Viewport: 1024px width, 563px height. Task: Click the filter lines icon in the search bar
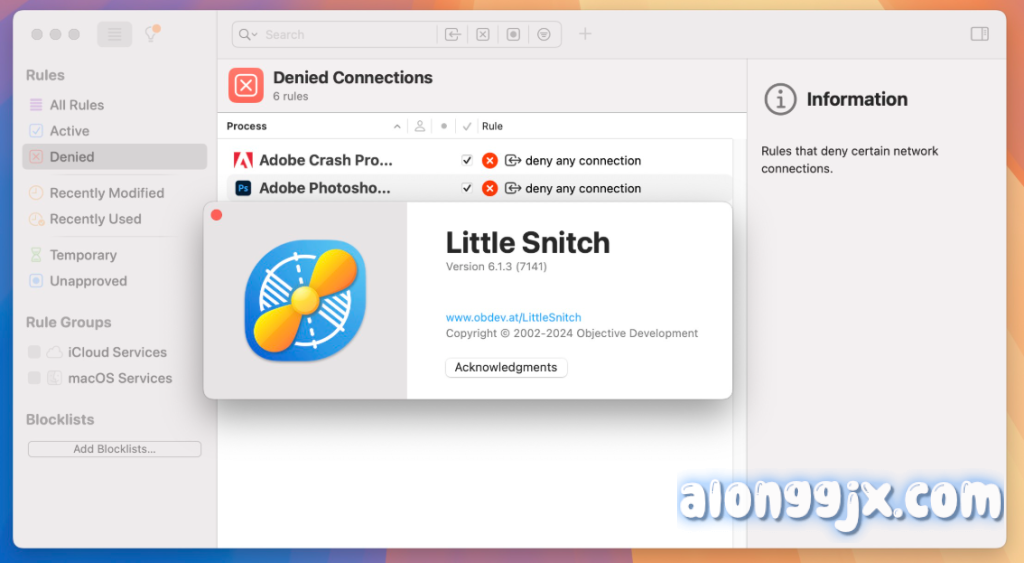pyautogui.click(x=543, y=34)
